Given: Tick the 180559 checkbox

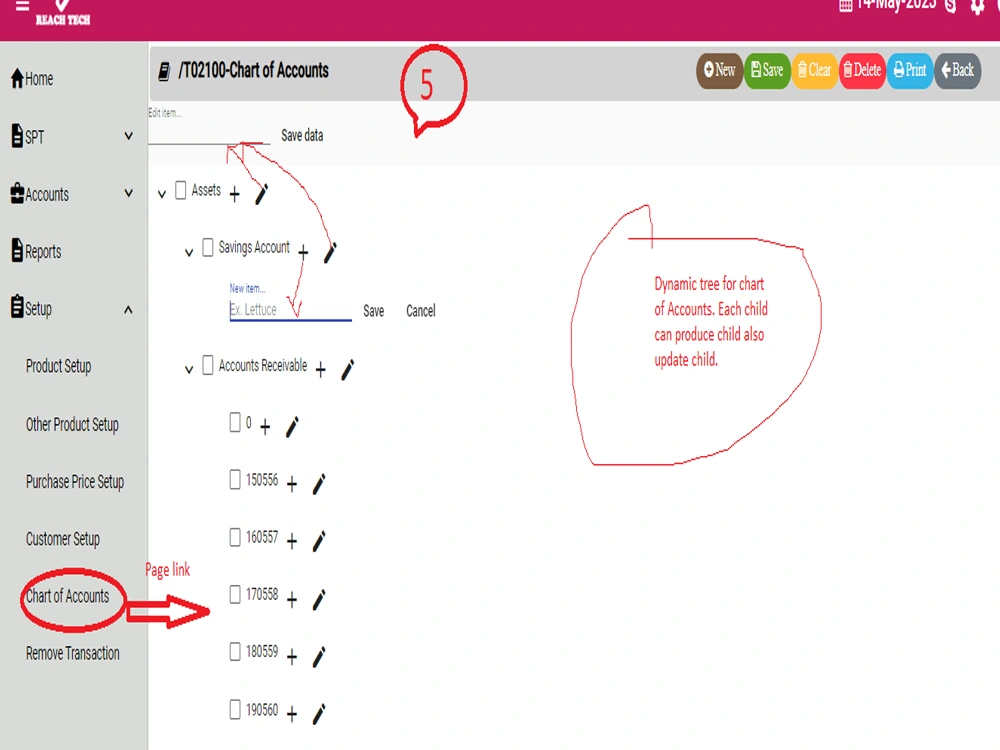Looking at the screenshot, I should coord(235,652).
